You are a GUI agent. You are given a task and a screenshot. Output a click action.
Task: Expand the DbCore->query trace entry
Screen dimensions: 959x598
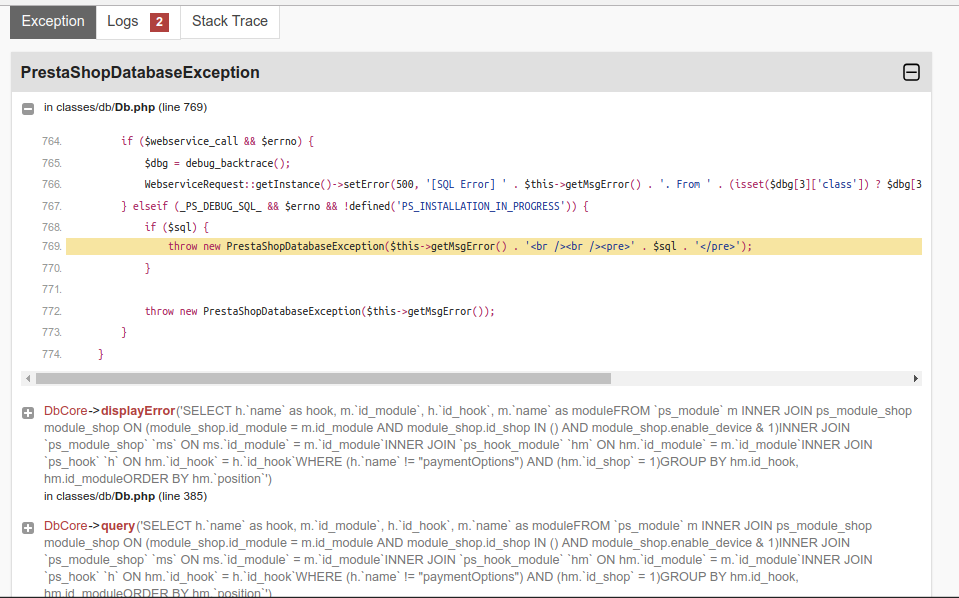pos(28,528)
